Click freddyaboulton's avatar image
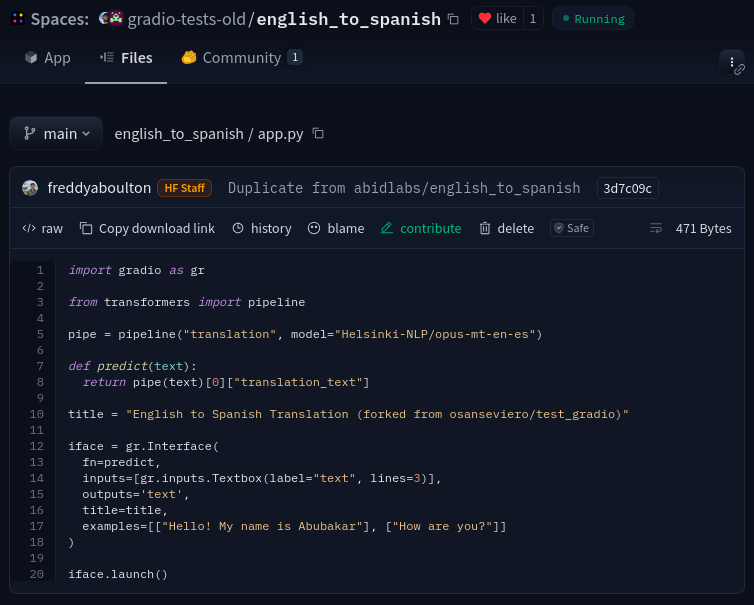The height and width of the screenshot is (605, 754). click(30, 188)
